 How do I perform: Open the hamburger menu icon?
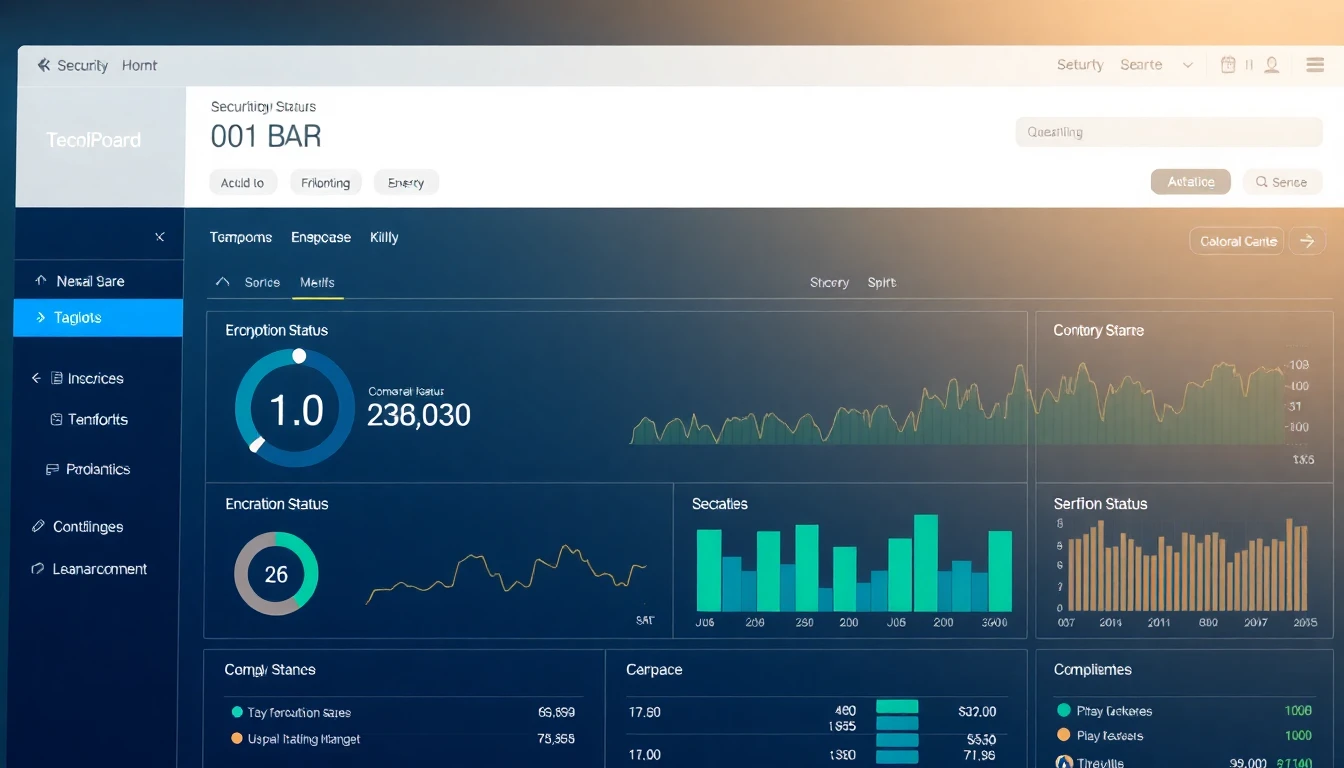[1315, 64]
